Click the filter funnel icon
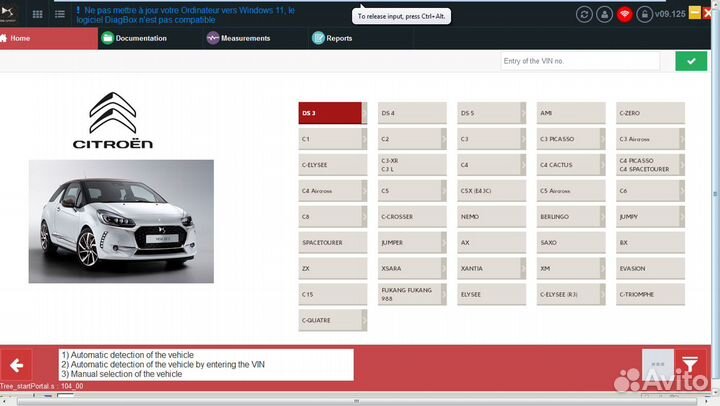This screenshot has height=406, width=720. point(688,364)
